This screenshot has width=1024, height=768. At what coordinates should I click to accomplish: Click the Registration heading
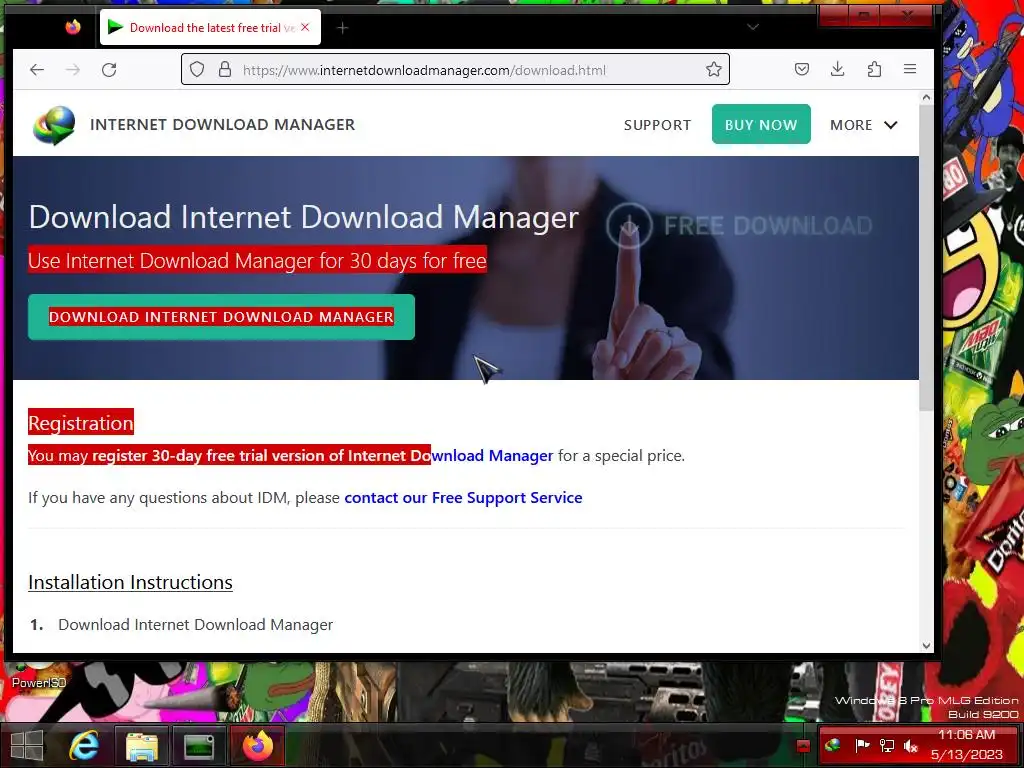pos(81,423)
